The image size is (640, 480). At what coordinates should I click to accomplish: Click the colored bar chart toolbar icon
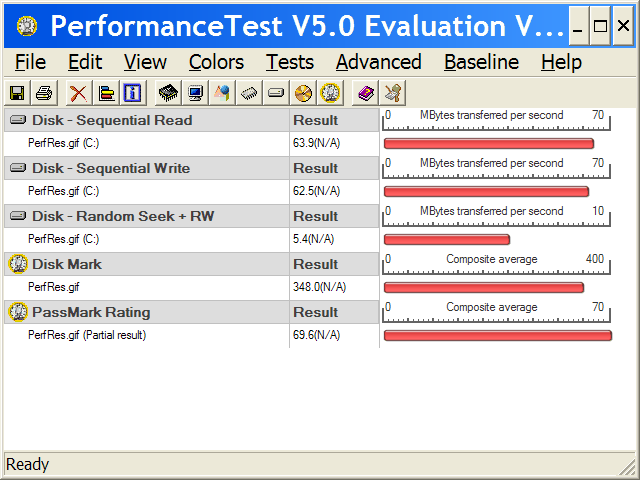pyautogui.click(x=106, y=93)
